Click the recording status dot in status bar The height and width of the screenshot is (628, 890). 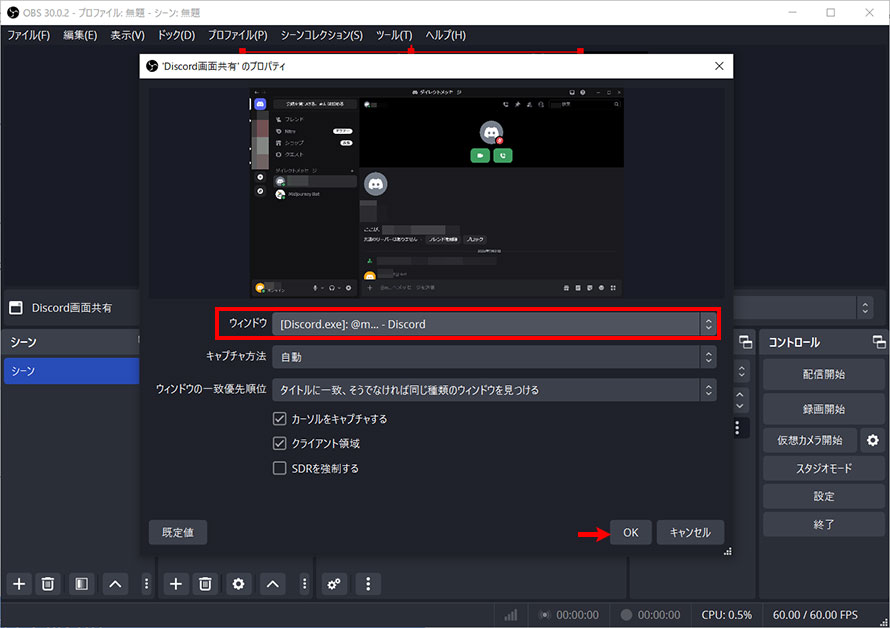click(626, 615)
